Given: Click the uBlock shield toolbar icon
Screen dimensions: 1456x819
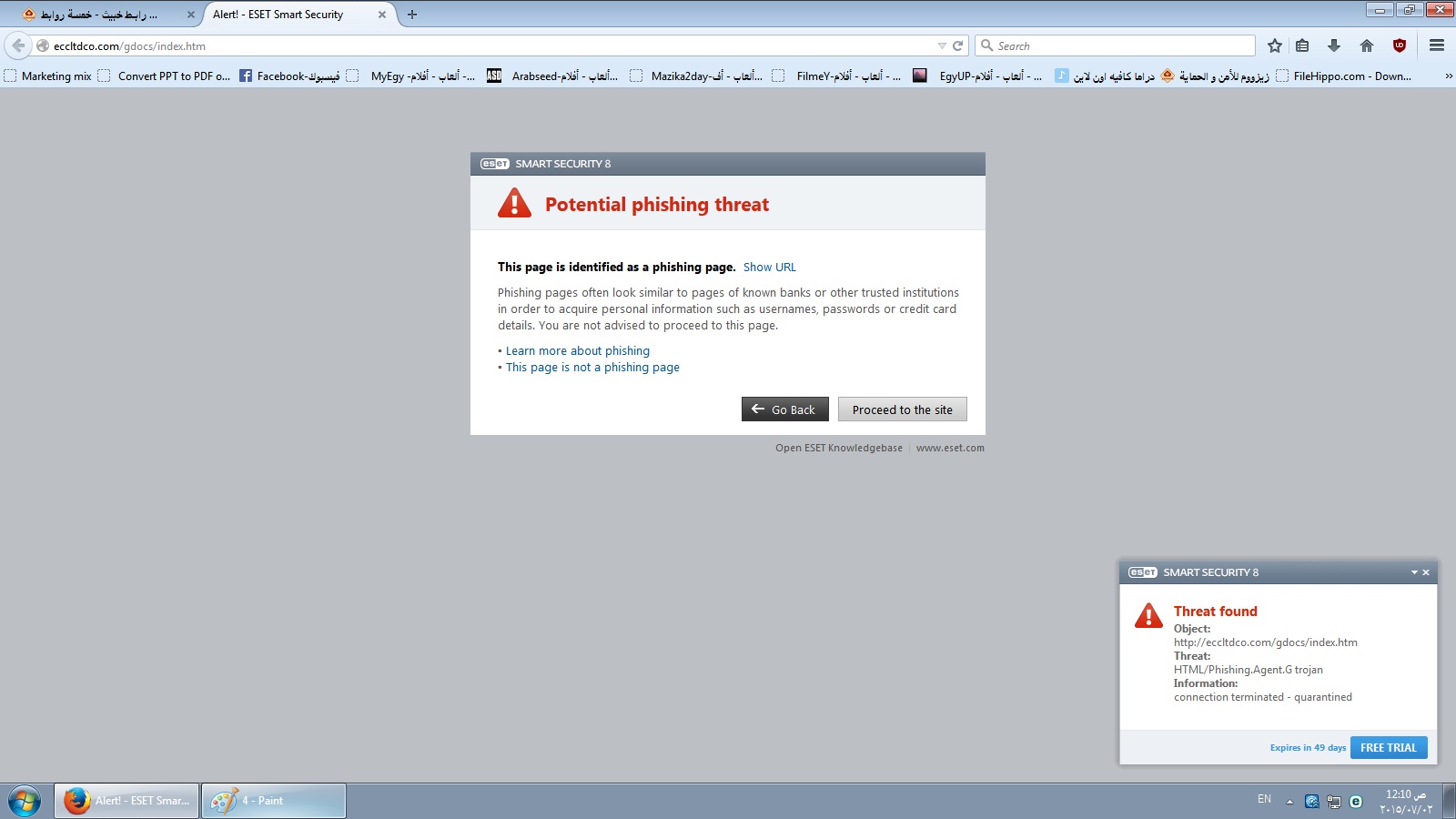Looking at the screenshot, I should tap(1400, 45).
